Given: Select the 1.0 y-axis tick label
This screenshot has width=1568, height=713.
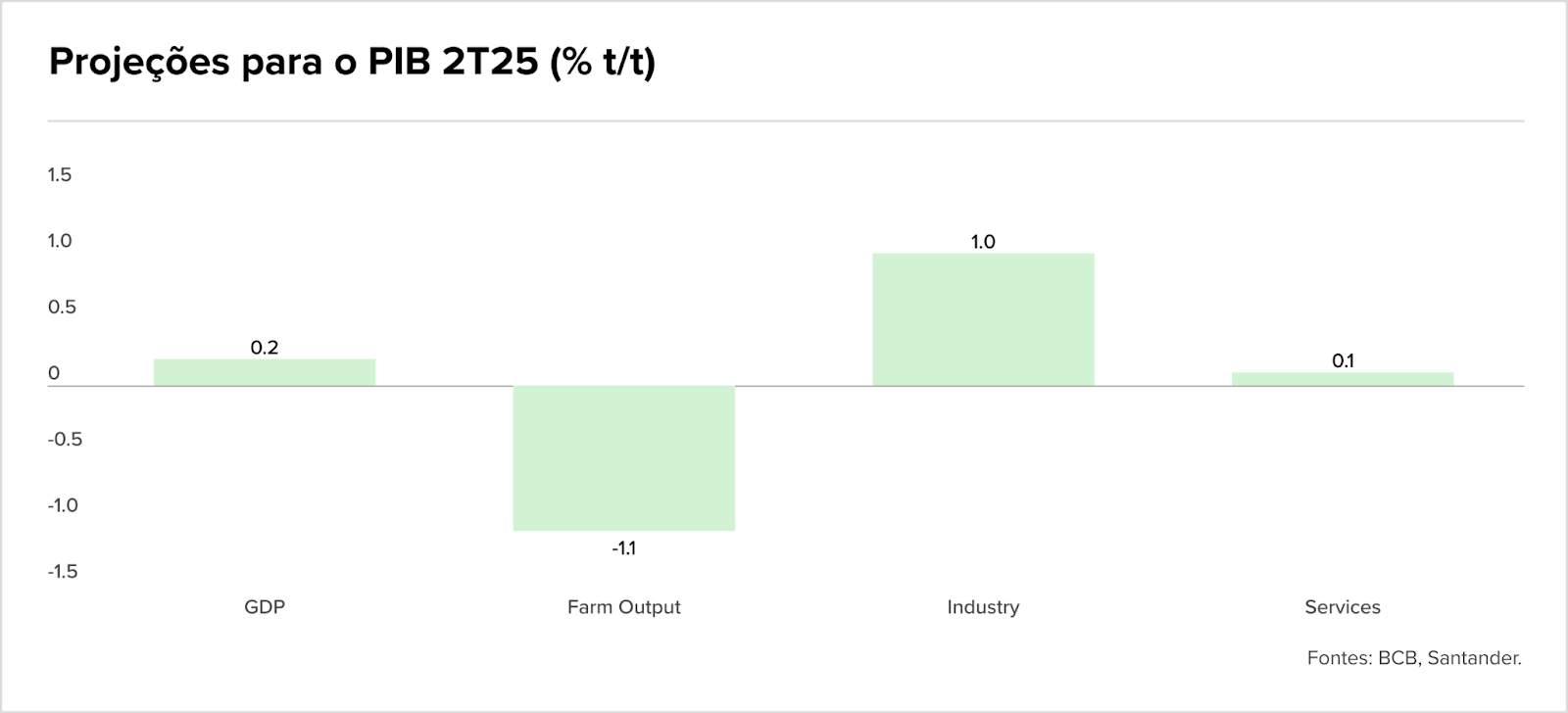Looking at the screenshot, I should 60,241.
